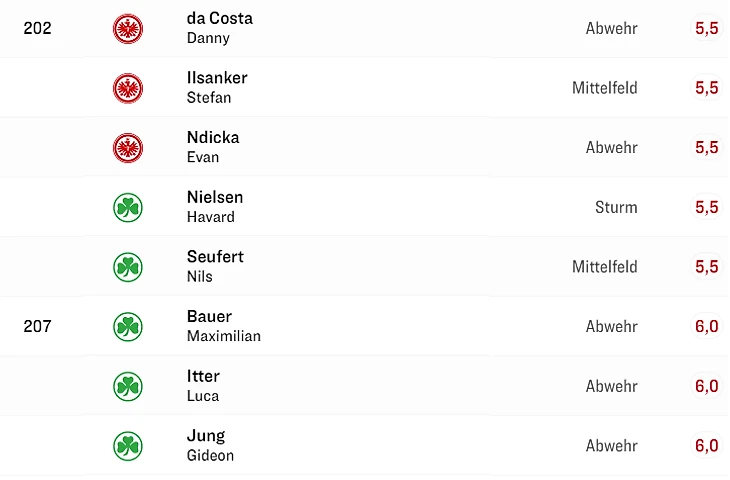Click Eintracht Frankfurt crest beside Ndicka
The image size is (730, 480).
tap(128, 148)
